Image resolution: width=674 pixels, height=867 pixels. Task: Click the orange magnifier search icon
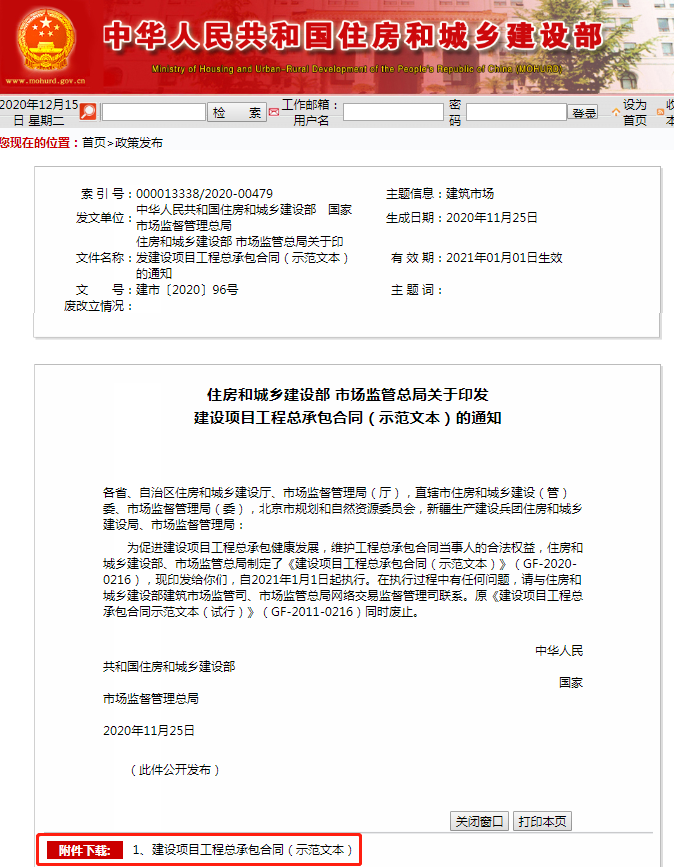click(x=88, y=112)
